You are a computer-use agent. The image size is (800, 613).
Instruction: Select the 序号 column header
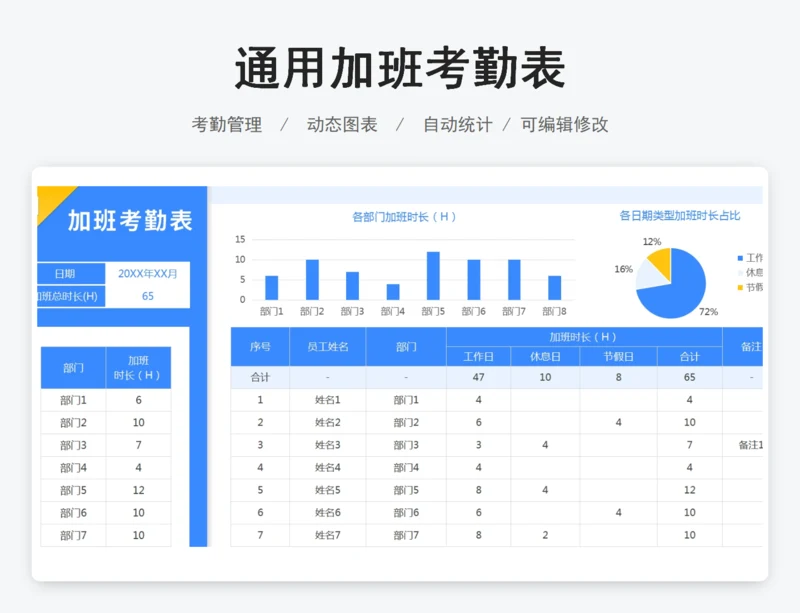click(260, 347)
